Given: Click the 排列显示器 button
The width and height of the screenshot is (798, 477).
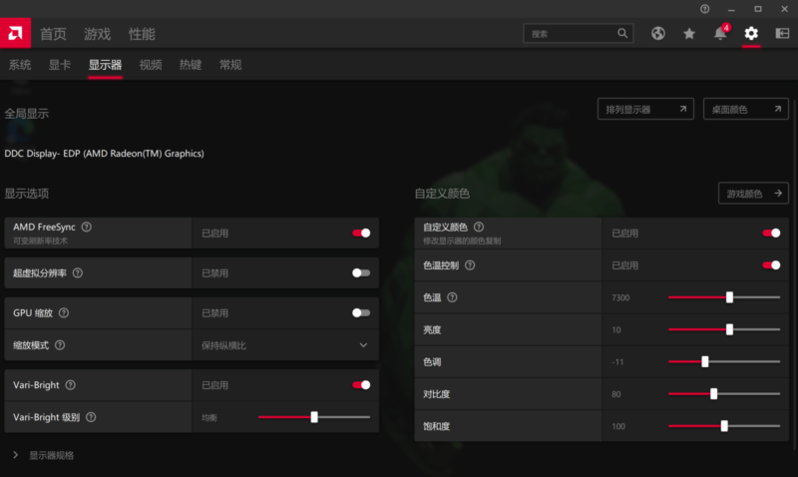Looking at the screenshot, I should point(645,109).
